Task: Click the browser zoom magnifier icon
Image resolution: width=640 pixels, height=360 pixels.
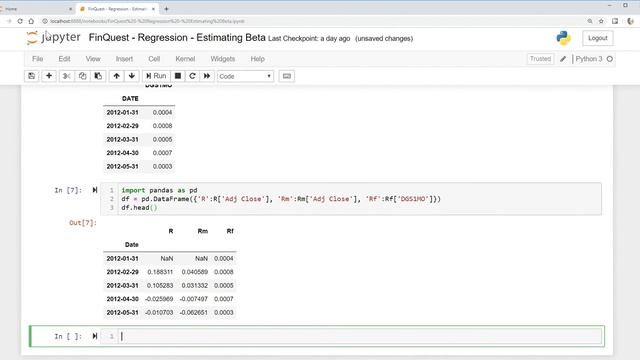Action: click(x=590, y=21)
